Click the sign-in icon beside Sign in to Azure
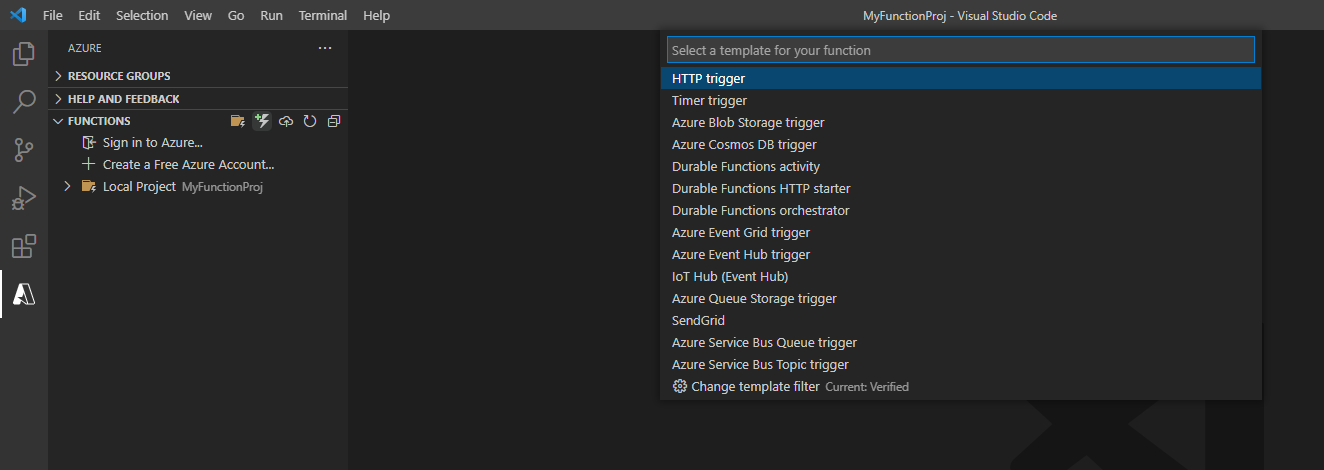Image resolution: width=1324 pixels, height=470 pixels. [89, 143]
